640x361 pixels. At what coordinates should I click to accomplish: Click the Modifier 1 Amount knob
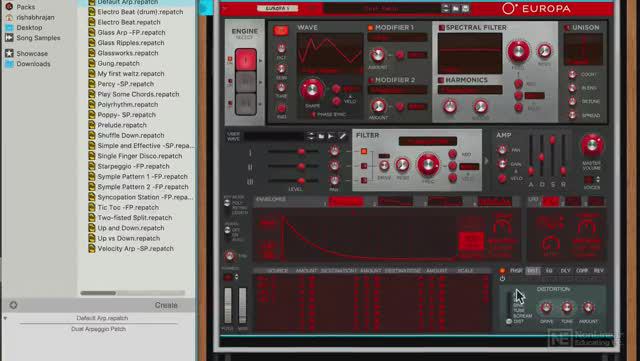tap(378, 55)
